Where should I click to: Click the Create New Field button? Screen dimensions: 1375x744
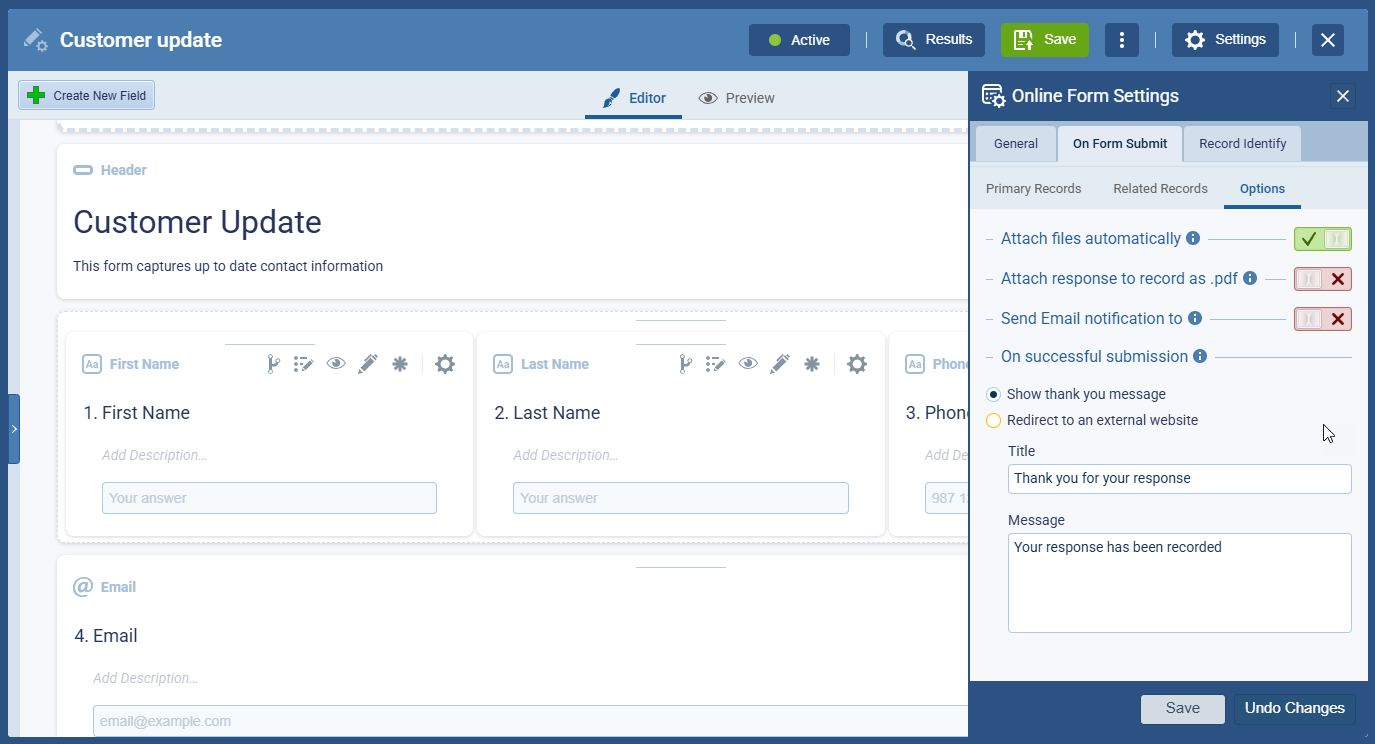point(87,96)
